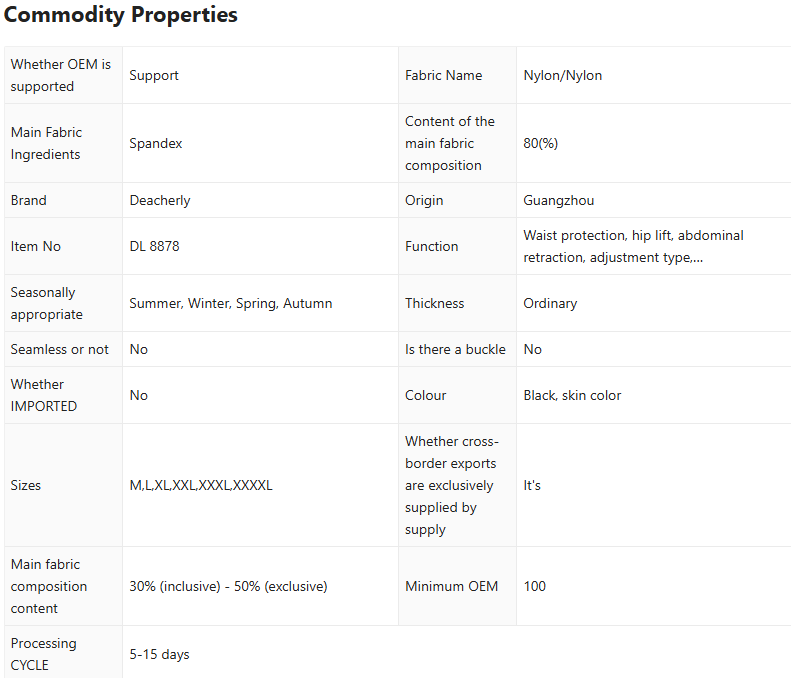
Task: Select the Minimum OEM value 100
Action: 535,586
